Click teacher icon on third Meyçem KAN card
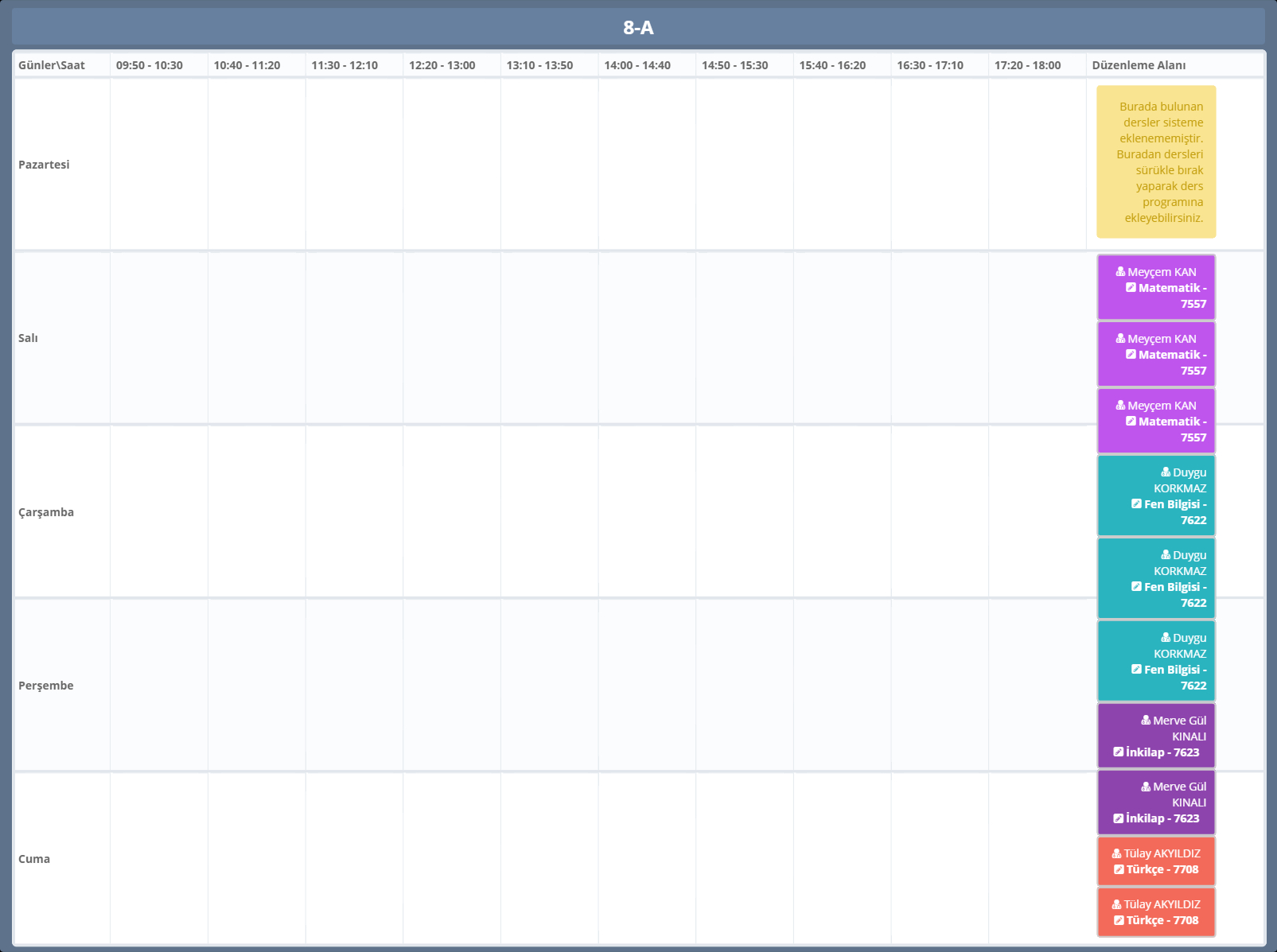The width and height of the screenshot is (1277, 952). coord(1120,406)
